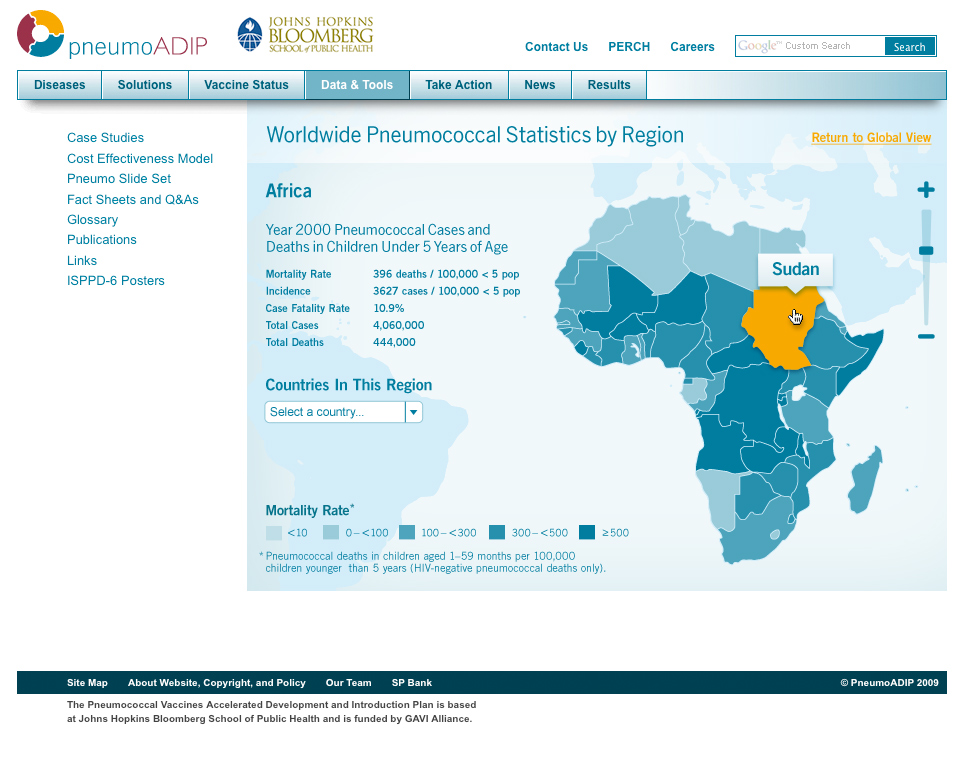Open Site Map in the footer

click(x=87, y=683)
